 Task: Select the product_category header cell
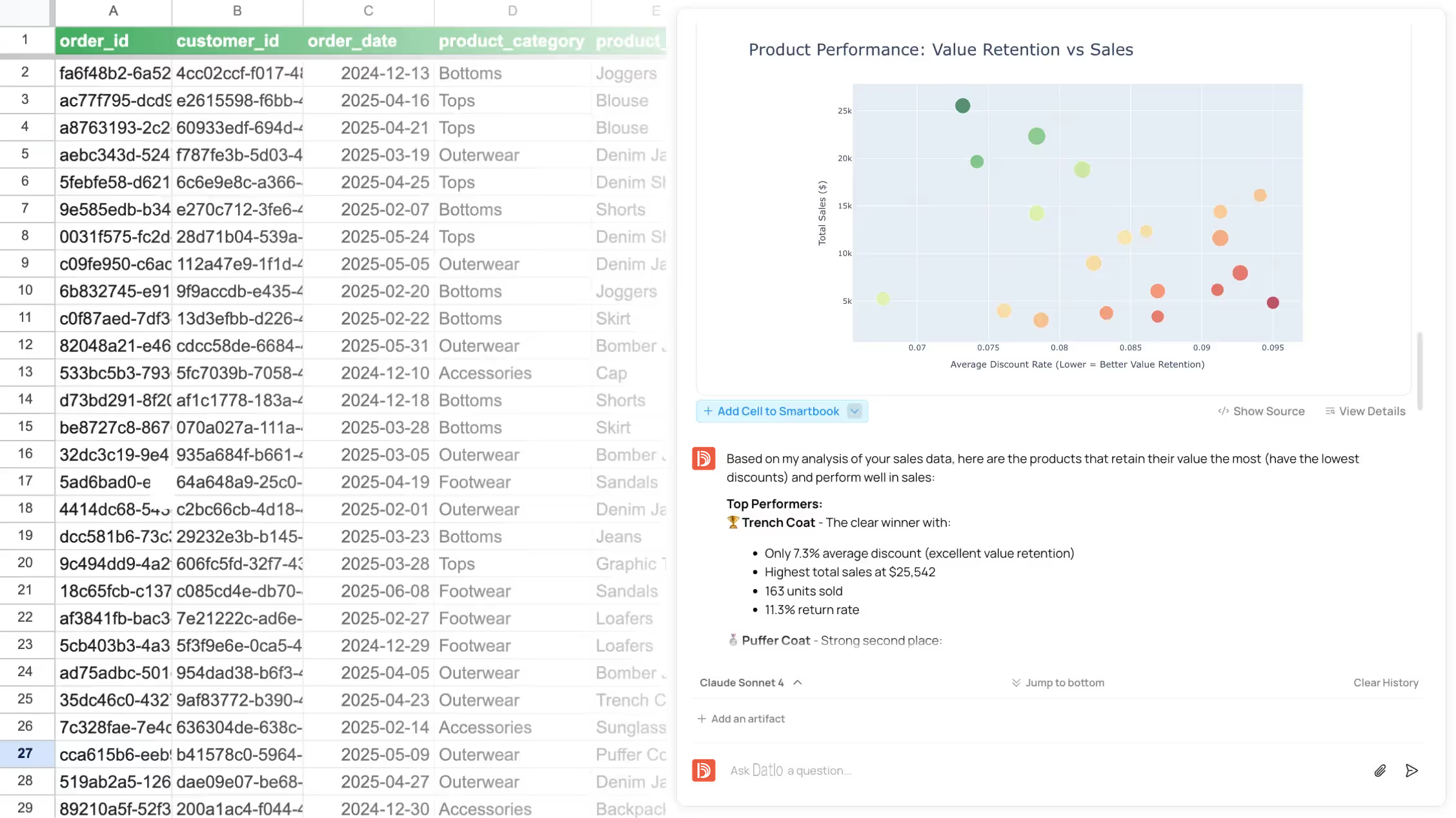point(512,41)
